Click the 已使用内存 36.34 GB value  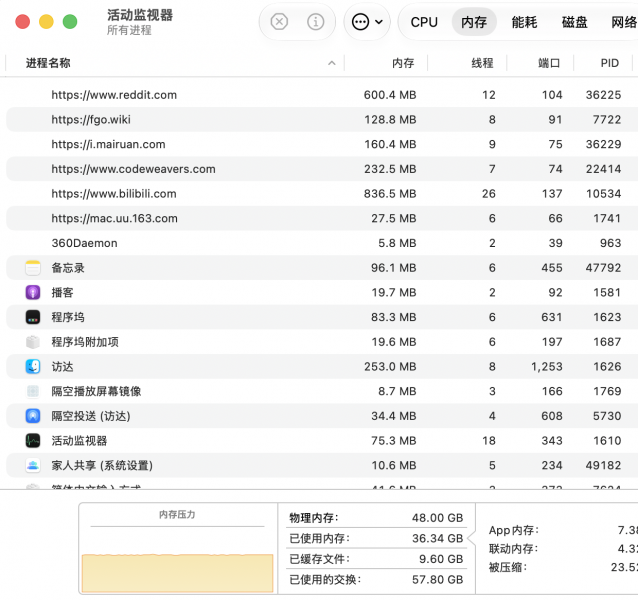[437, 539]
